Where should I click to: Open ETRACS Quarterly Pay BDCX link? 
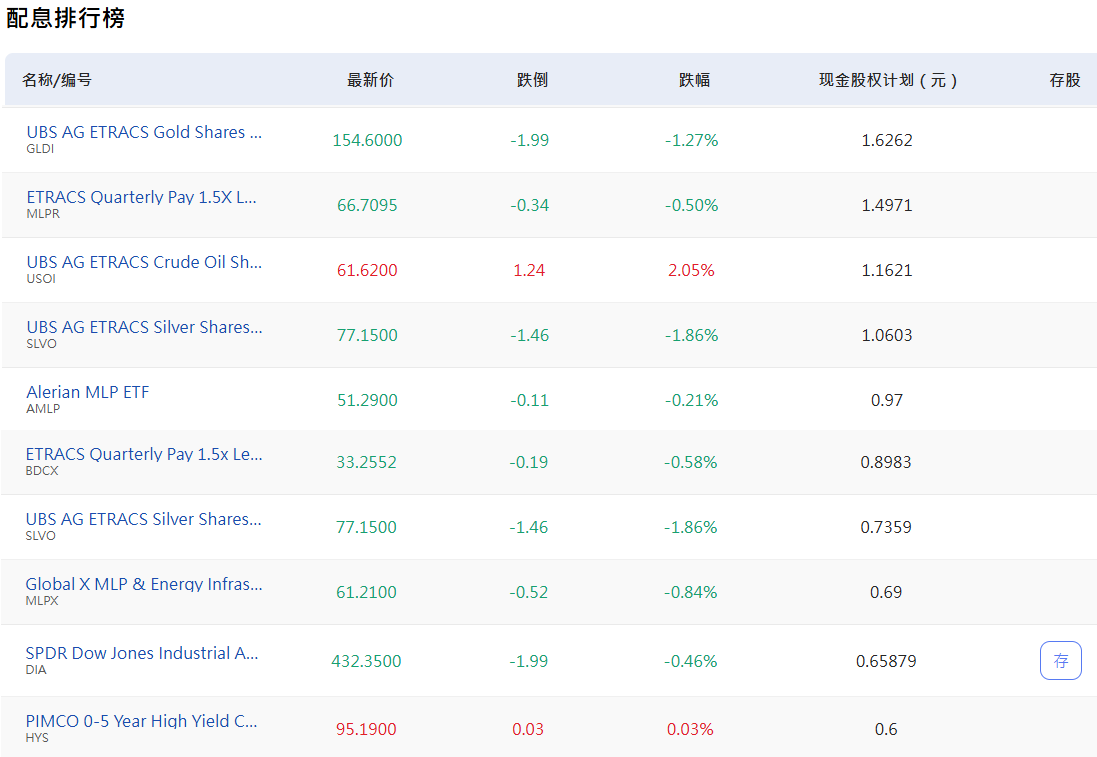(x=143, y=454)
